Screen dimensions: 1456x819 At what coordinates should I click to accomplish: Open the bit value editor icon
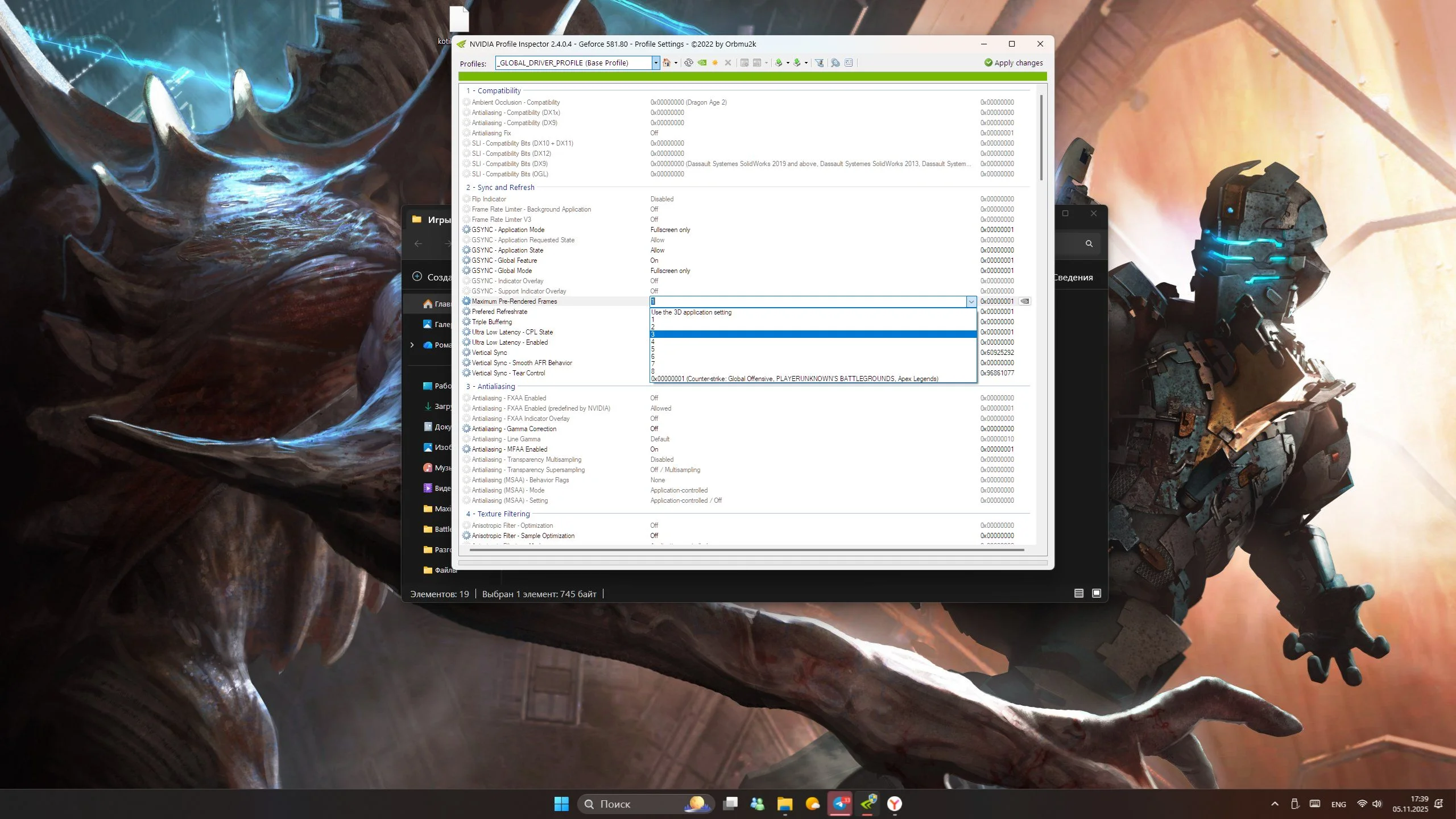[x=849, y=63]
